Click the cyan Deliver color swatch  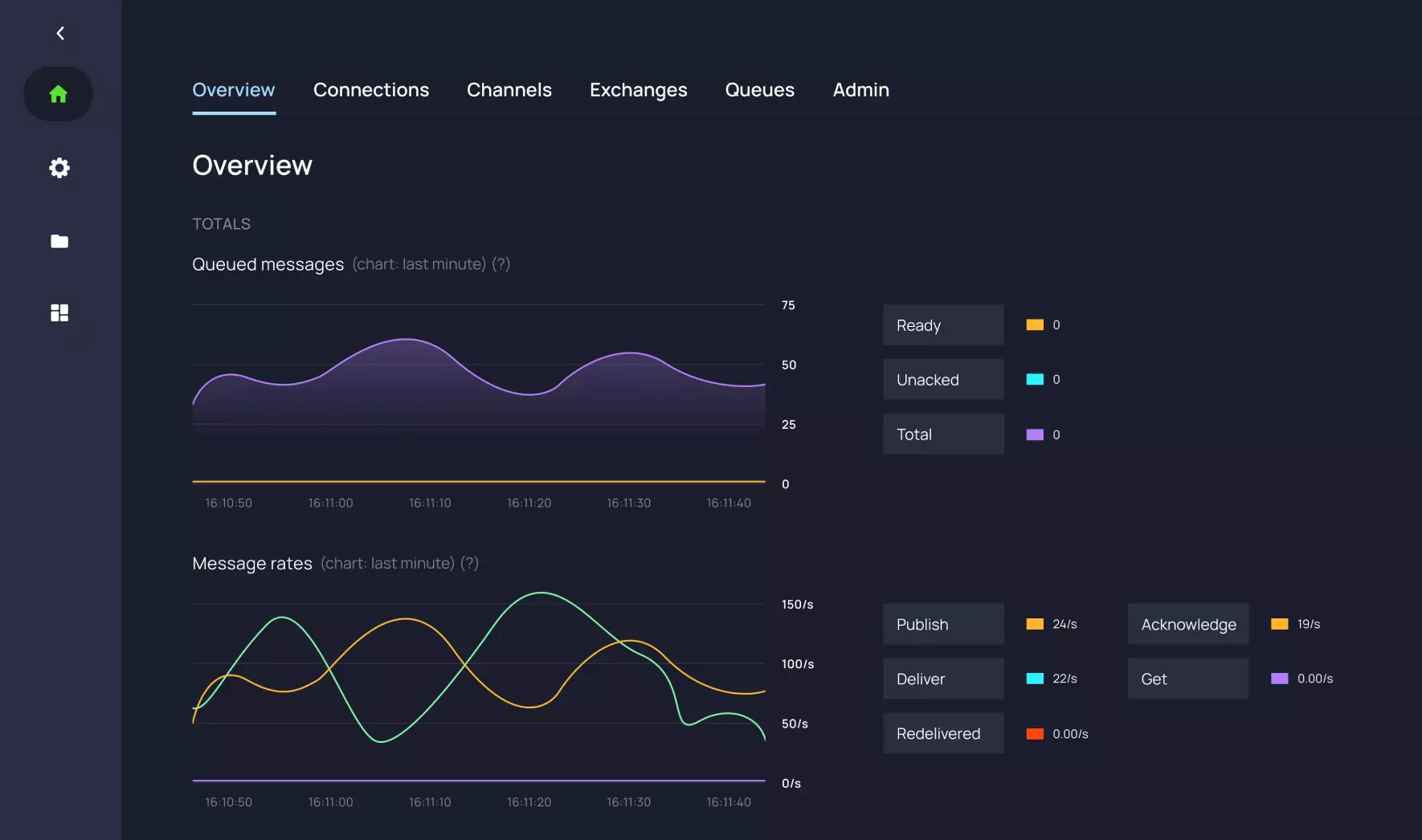1035,679
